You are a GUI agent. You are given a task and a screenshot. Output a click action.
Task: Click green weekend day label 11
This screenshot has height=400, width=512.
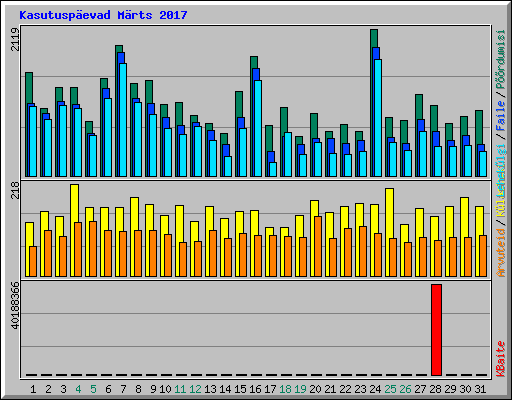pos(180,389)
